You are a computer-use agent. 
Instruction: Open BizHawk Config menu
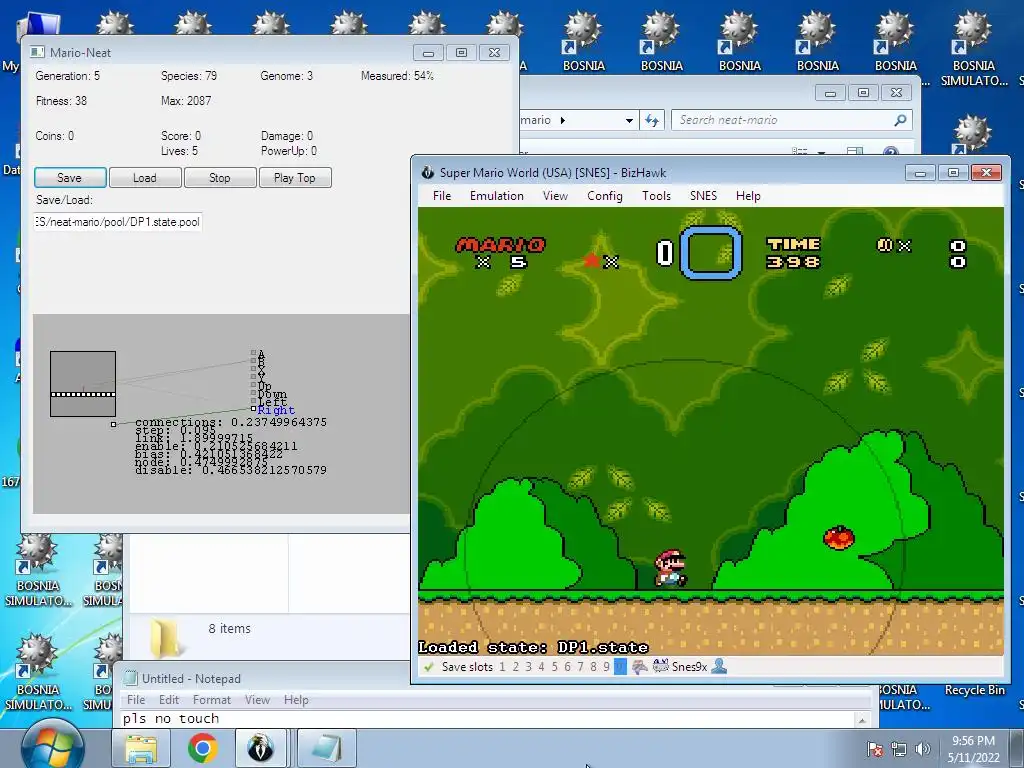[605, 196]
